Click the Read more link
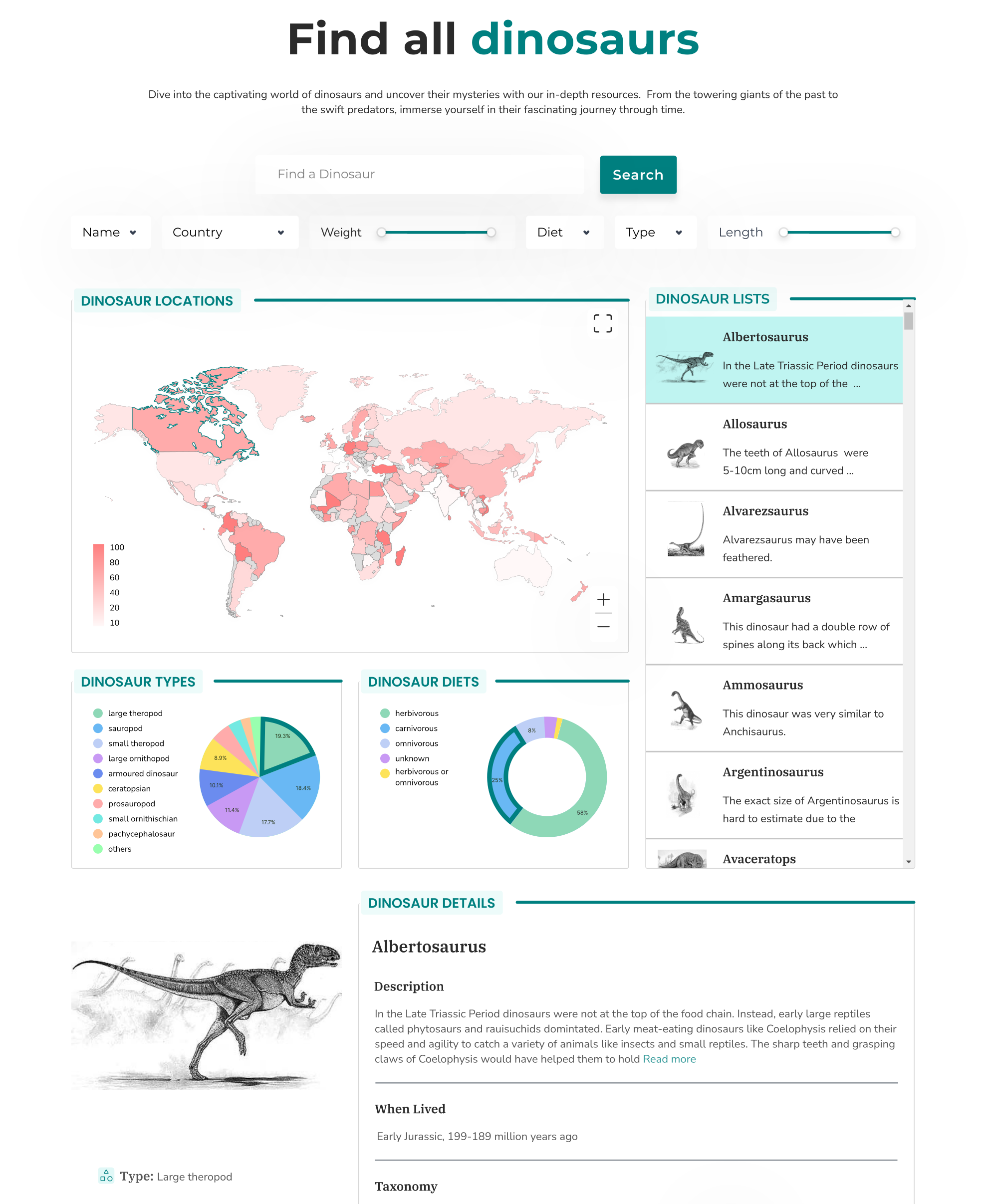Screen dimensions: 985x1204 coord(669,1059)
